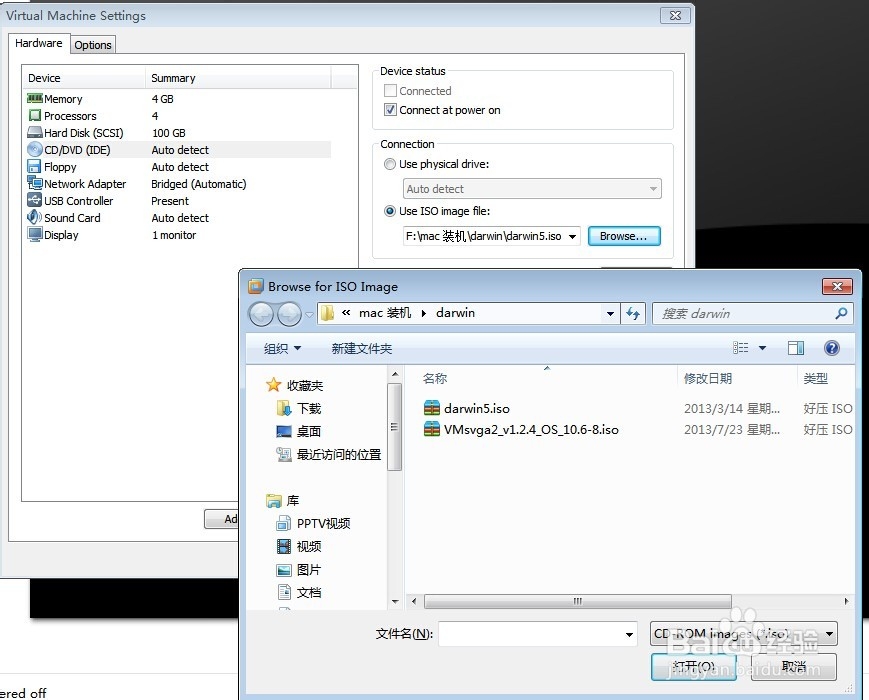Select the USB Controller icon

click(34, 201)
